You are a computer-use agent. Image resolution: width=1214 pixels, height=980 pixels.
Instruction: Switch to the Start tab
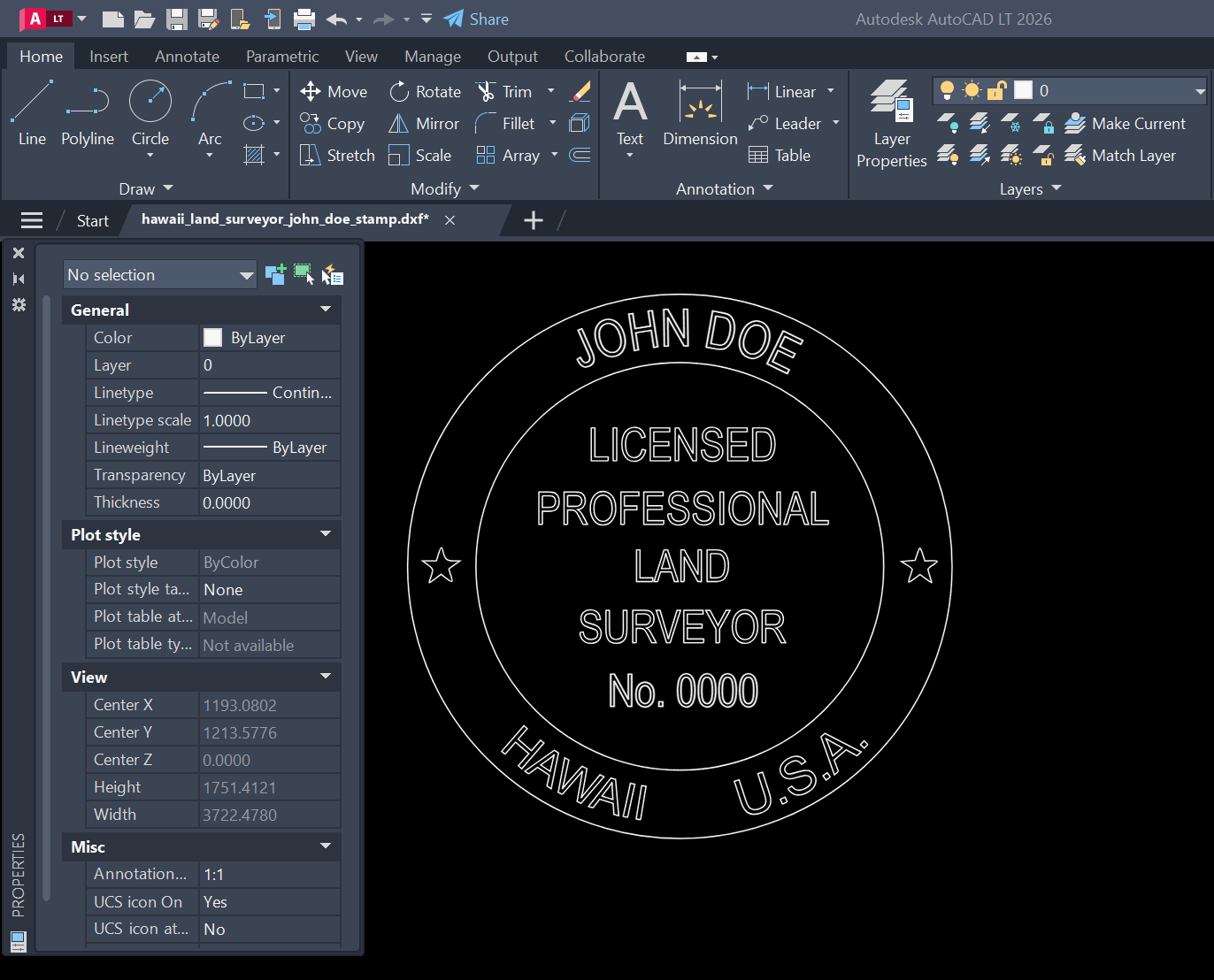tap(92, 220)
